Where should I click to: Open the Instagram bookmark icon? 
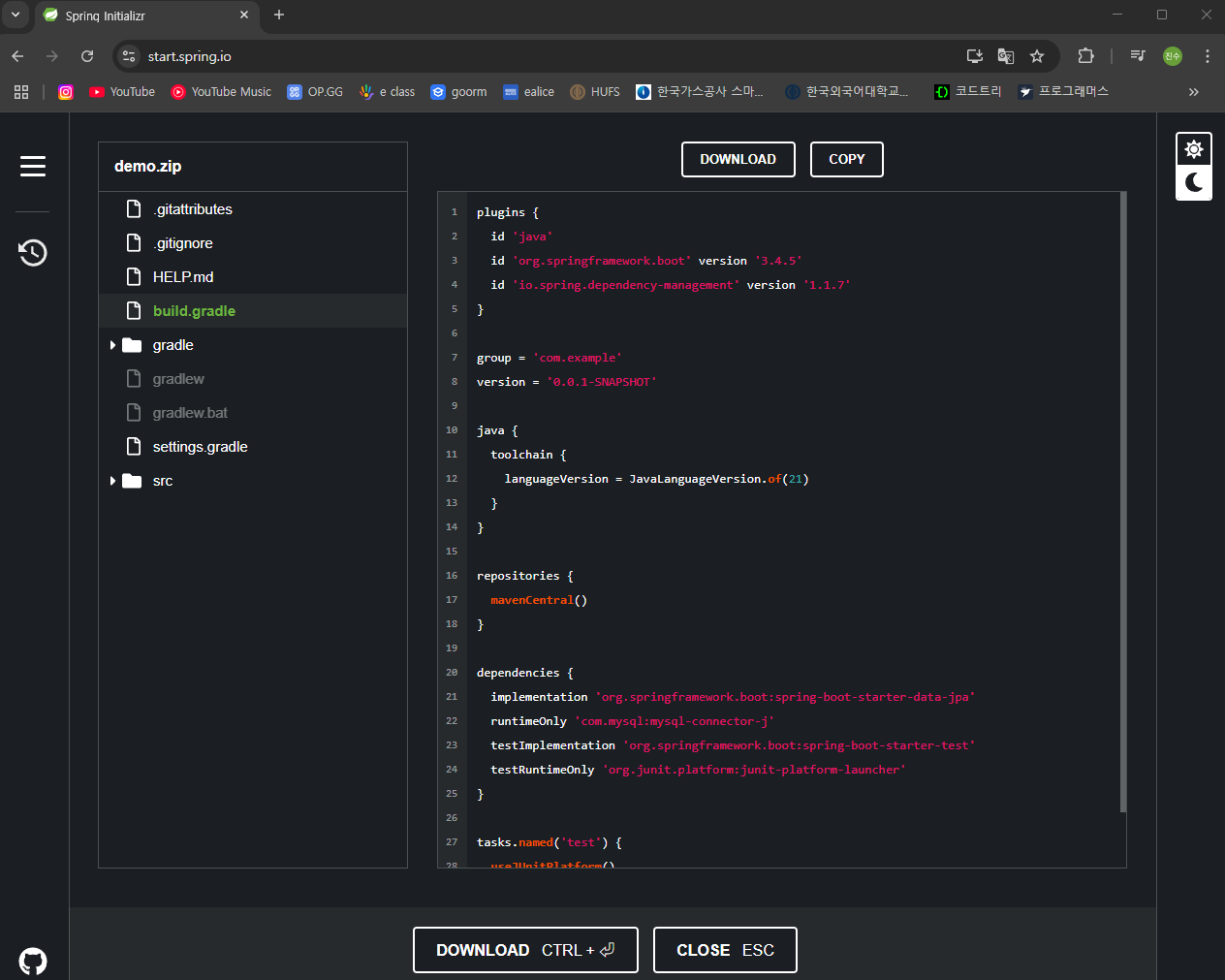pos(66,92)
